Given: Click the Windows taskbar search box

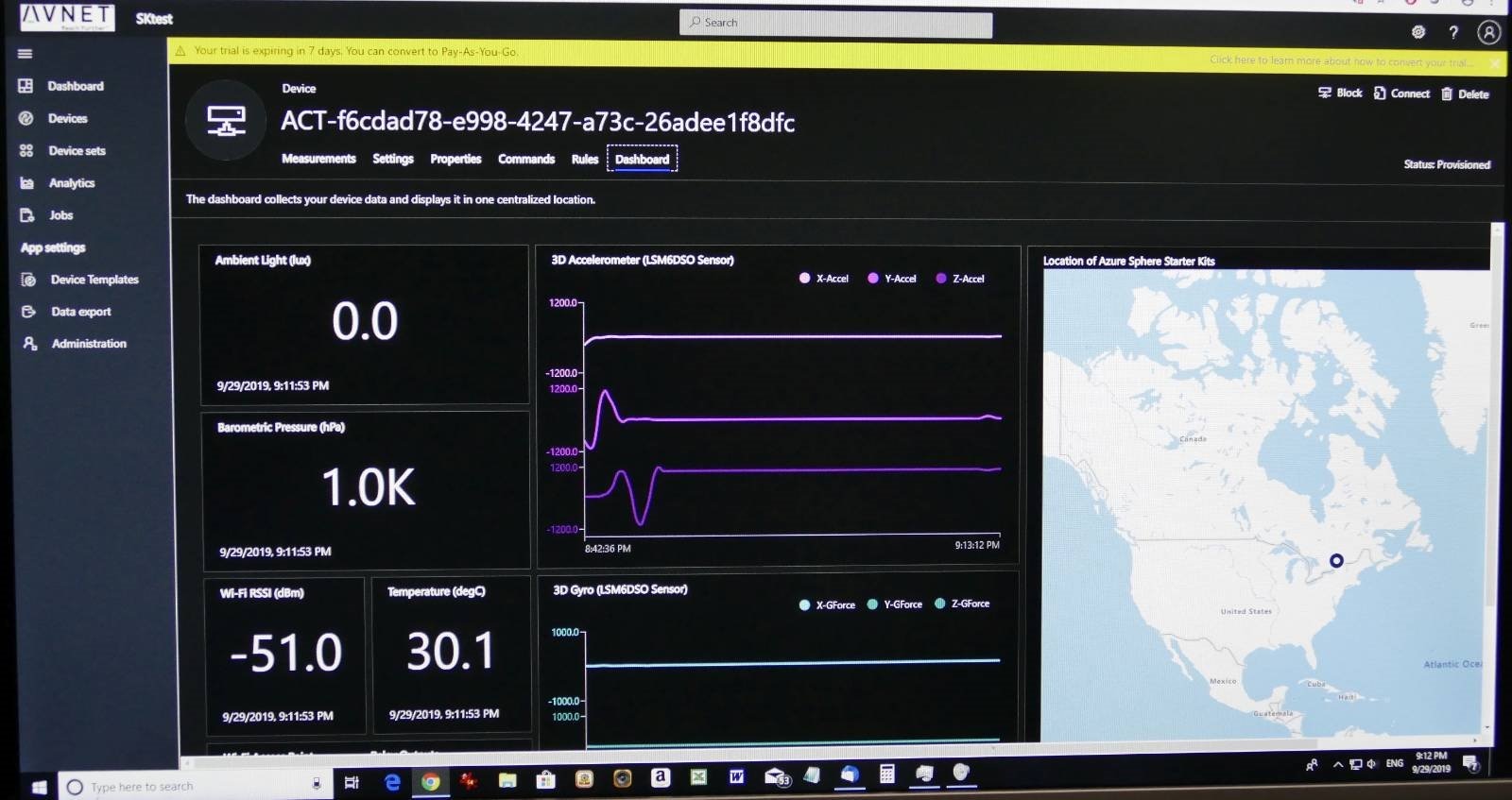Looking at the screenshot, I should click(195, 786).
